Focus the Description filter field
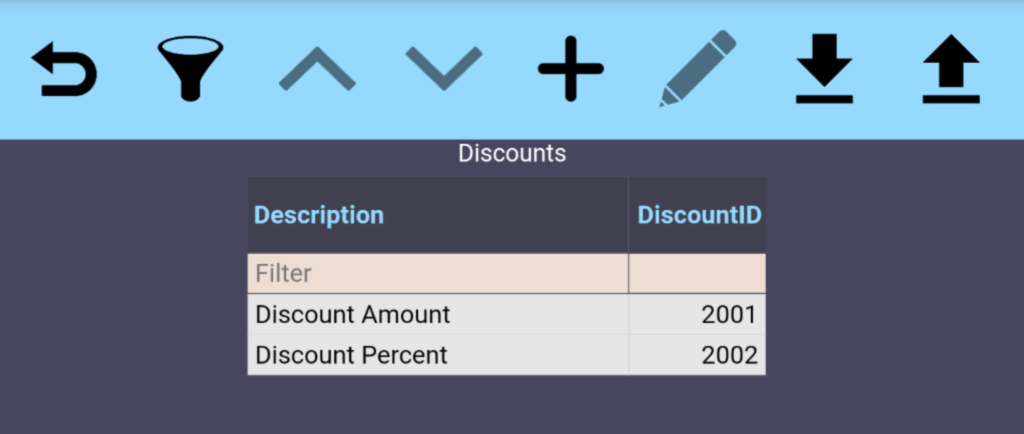Screen dimensions: 1024x434 (437, 273)
